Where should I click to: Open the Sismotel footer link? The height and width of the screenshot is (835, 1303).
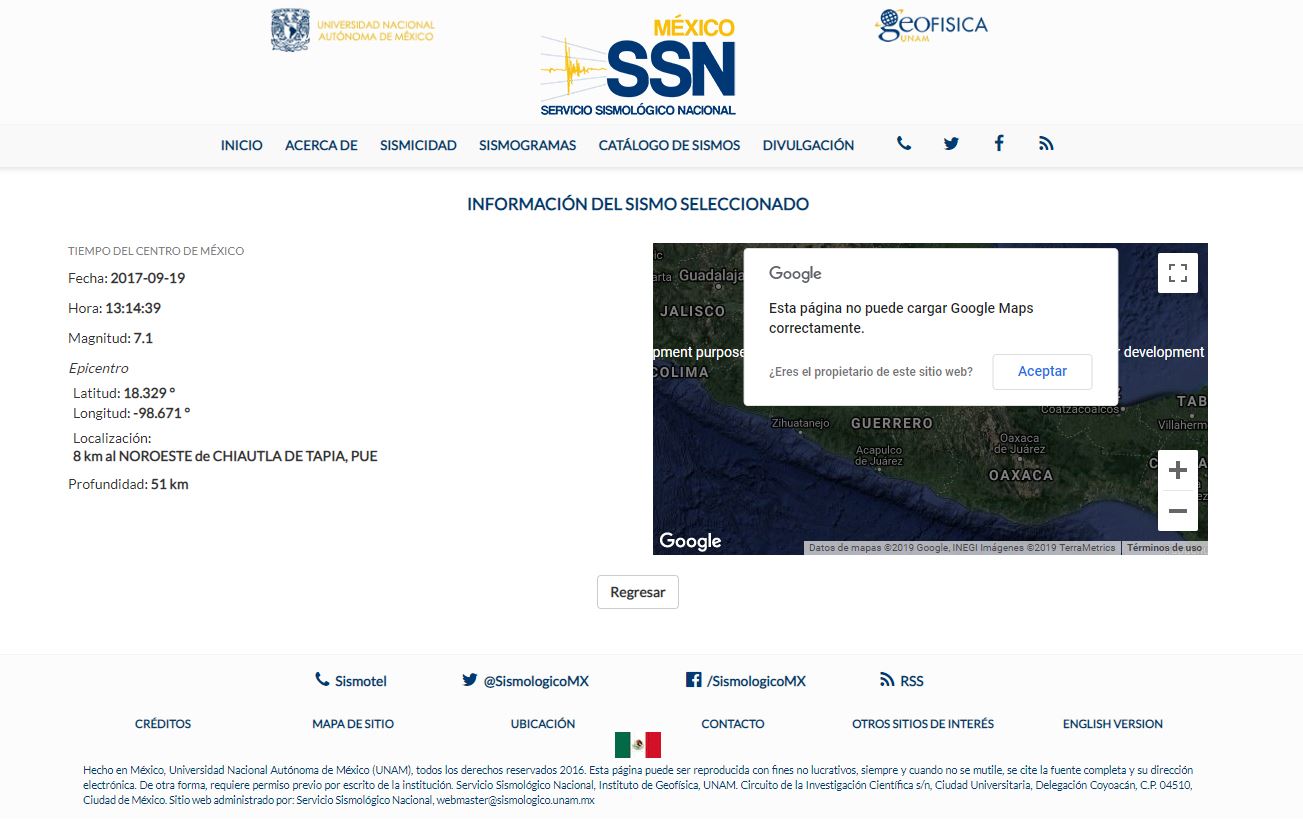click(x=361, y=681)
